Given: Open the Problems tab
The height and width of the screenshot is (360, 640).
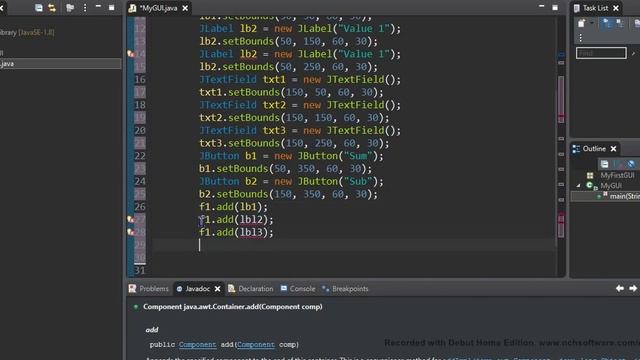Looking at the screenshot, I should click(149, 289).
